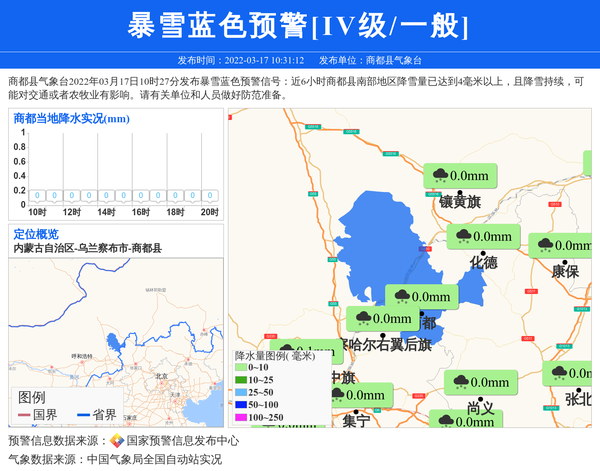Click the 察哈尔右翼后旗 map label
The height and width of the screenshot is (471, 600).
pyautogui.click(x=386, y=345)
